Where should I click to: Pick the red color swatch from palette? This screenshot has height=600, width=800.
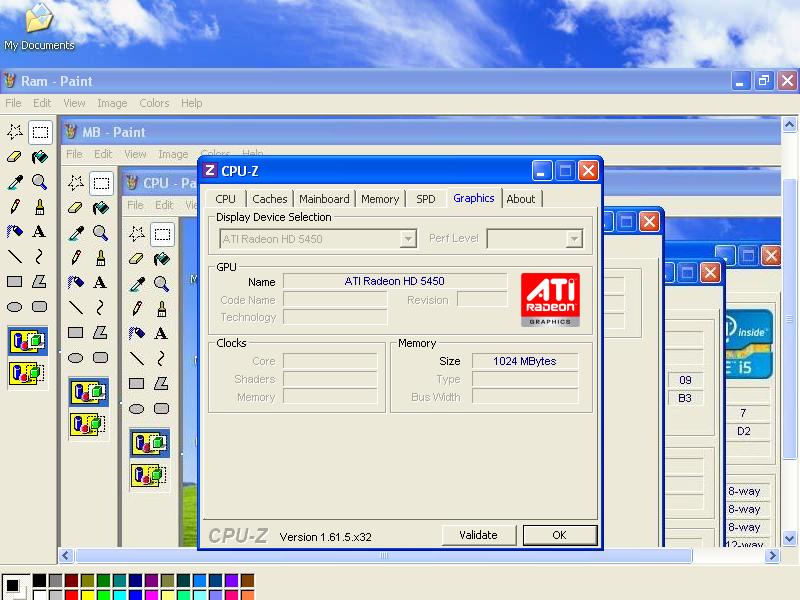tap(71, 595)
